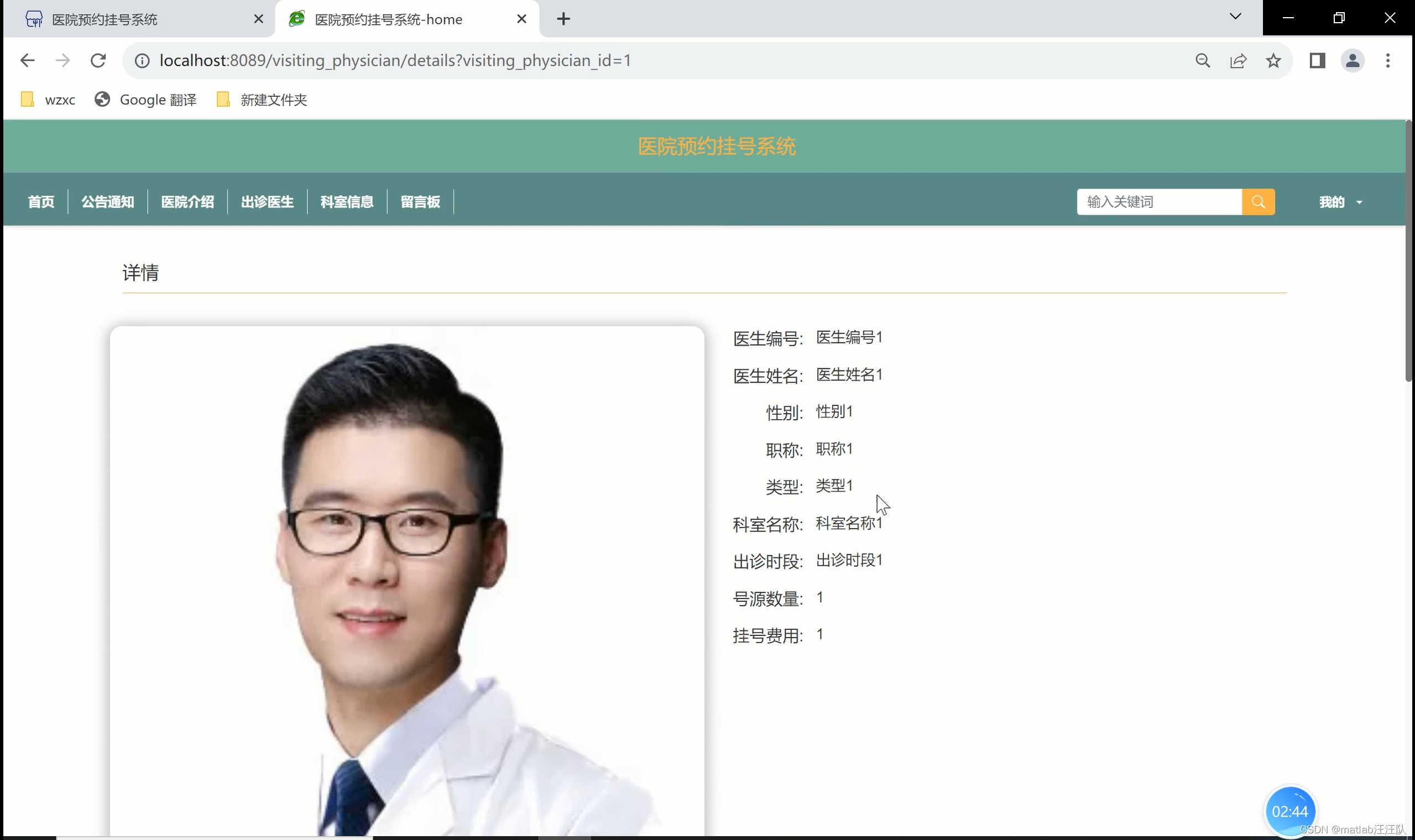Go to 科室信息 navigation item
Screen dimensions: 1415x840
[x=347, y=202]
